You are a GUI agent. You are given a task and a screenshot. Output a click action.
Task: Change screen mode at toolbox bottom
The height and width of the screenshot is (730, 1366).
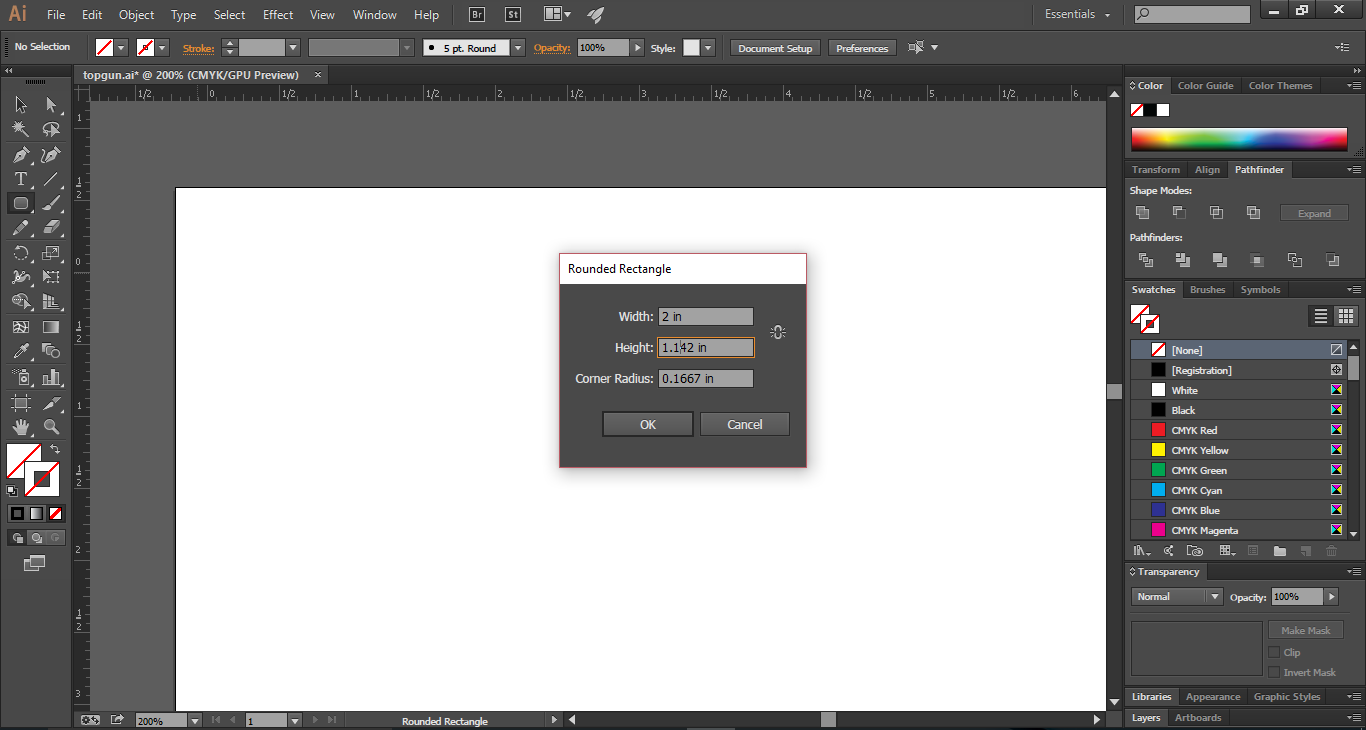[35, 564]
